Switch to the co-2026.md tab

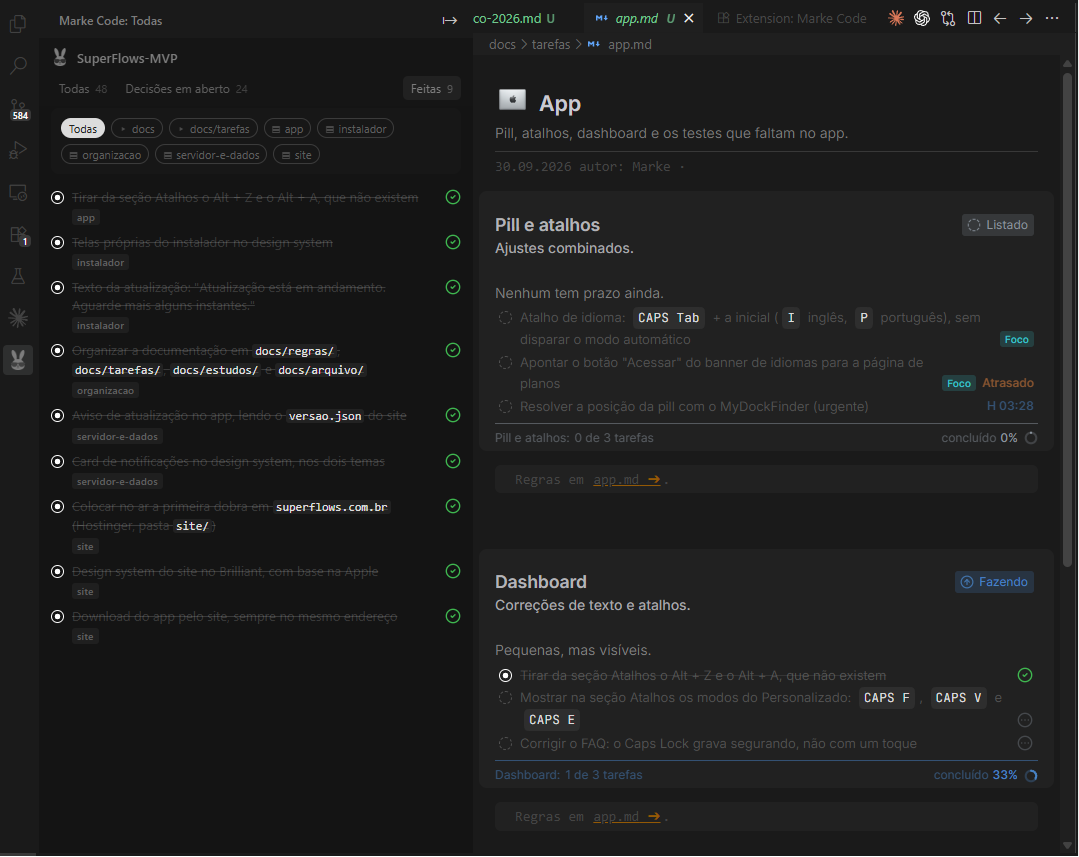(513, 19)
